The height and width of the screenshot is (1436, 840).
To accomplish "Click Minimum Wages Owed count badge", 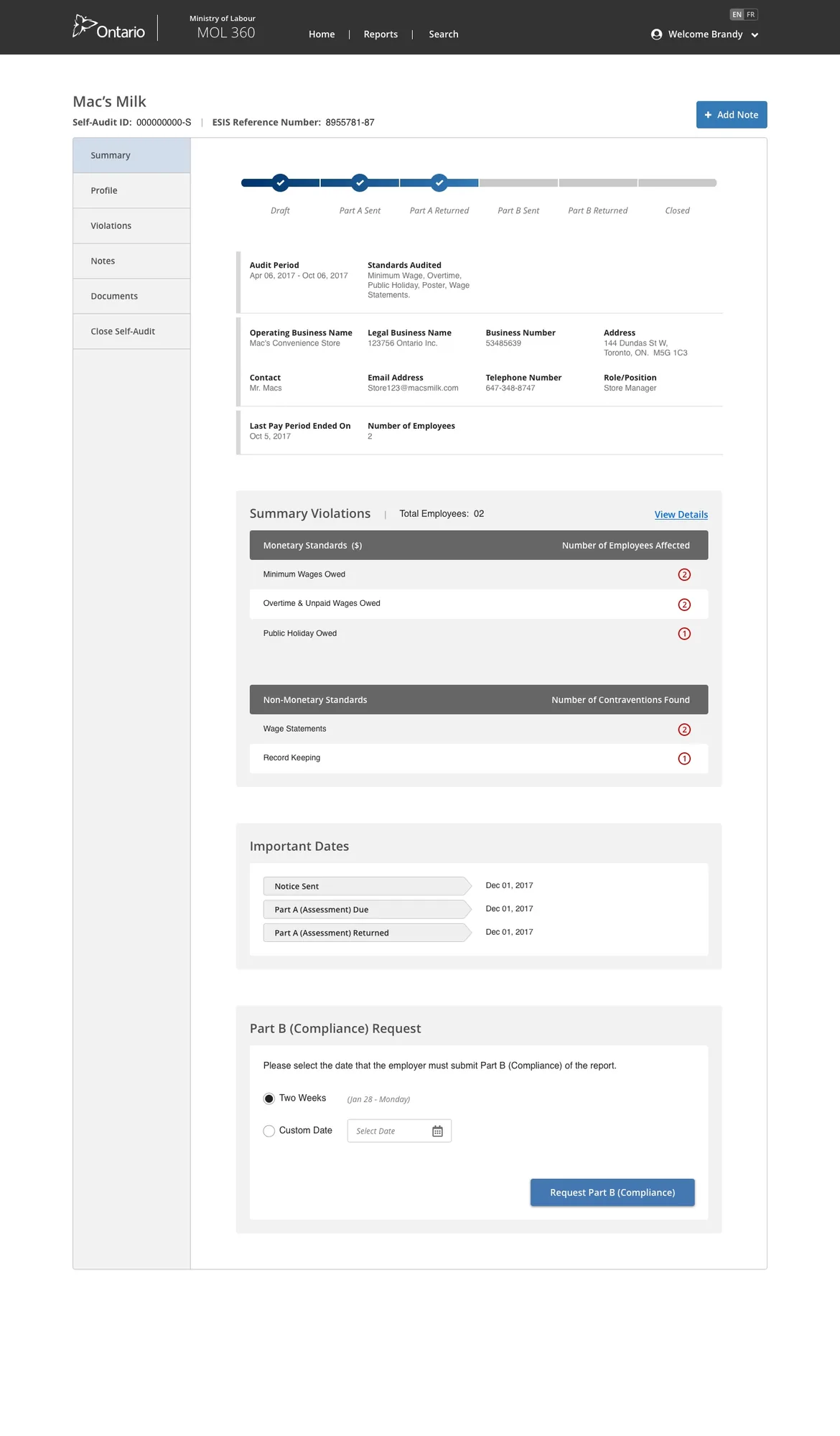I will pos(684,574).
